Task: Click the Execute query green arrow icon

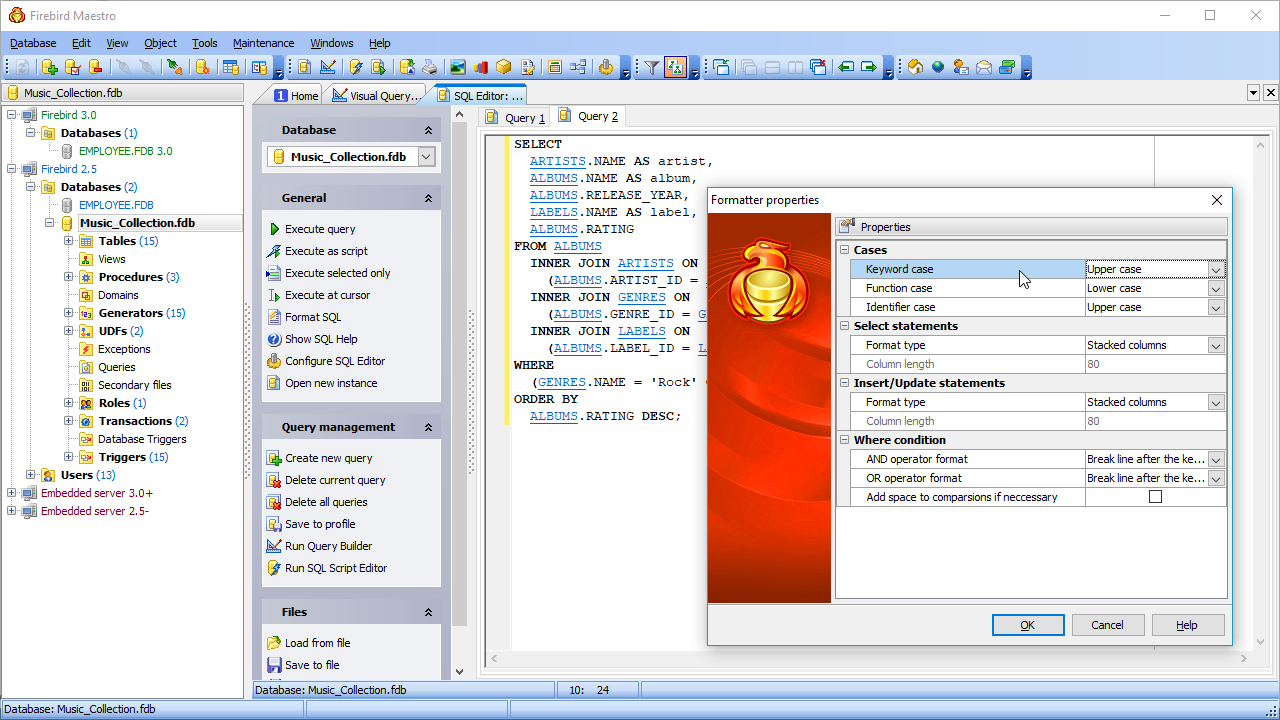Action: pyautogui.click(x=274, y=229)
